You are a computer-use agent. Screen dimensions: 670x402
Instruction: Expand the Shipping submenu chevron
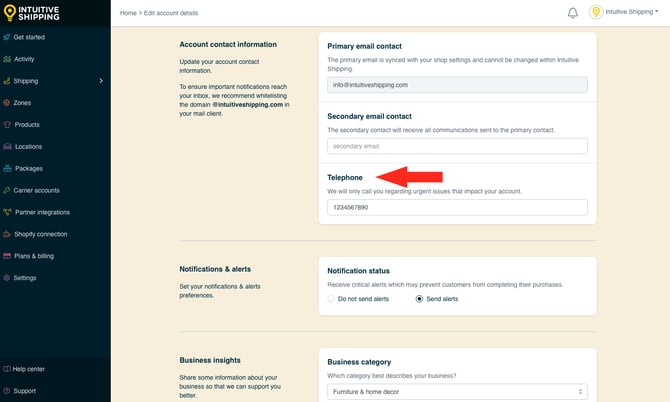point(101,81)
